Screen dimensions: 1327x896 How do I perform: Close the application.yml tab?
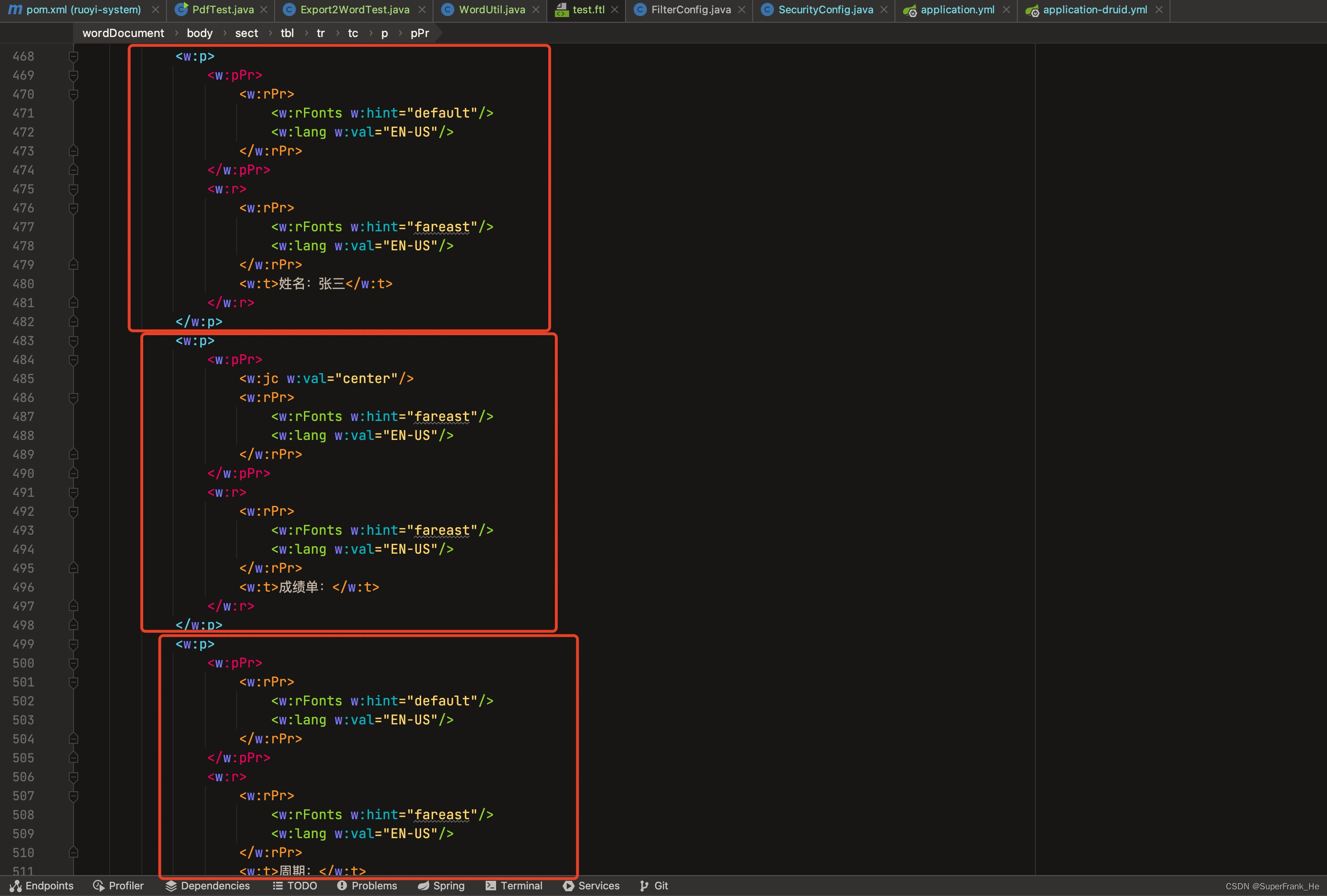[x=1006, y=9]
